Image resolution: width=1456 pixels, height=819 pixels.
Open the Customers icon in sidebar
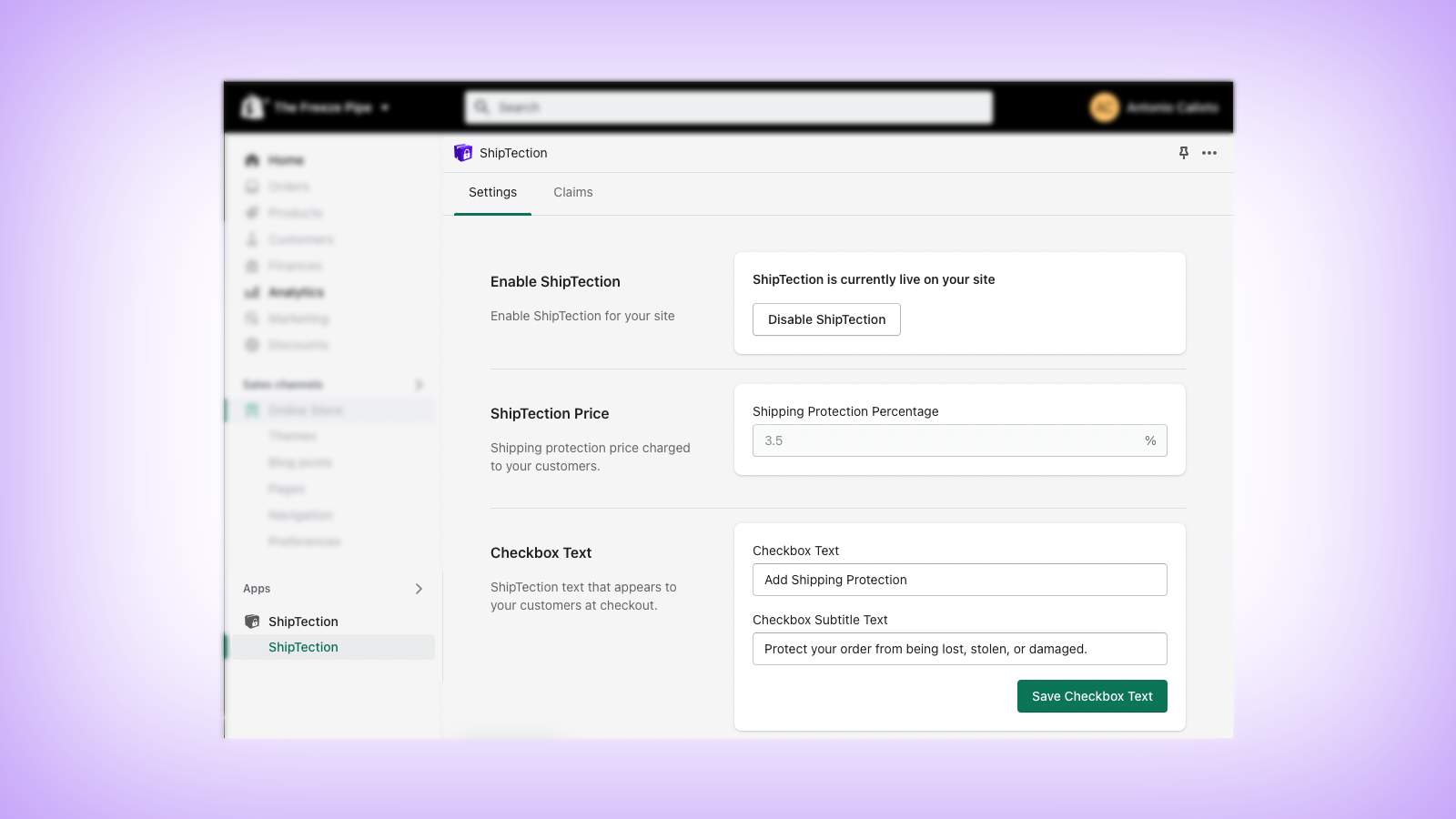(252, 238)
